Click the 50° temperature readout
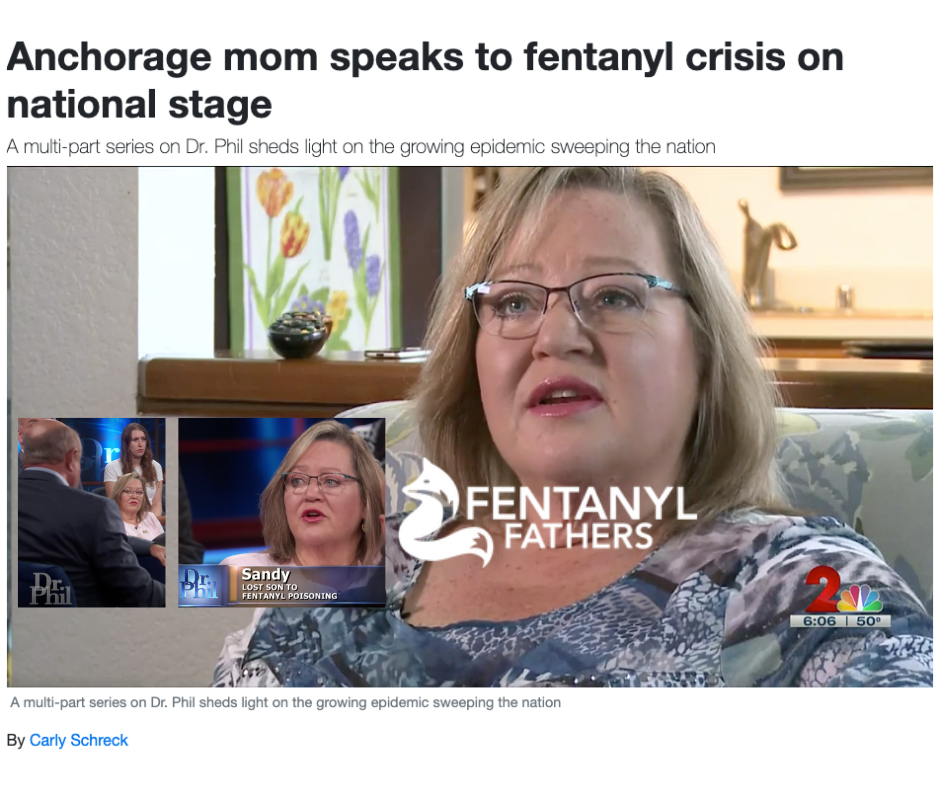Screen dimensions: 940x788 click(867, 621)
